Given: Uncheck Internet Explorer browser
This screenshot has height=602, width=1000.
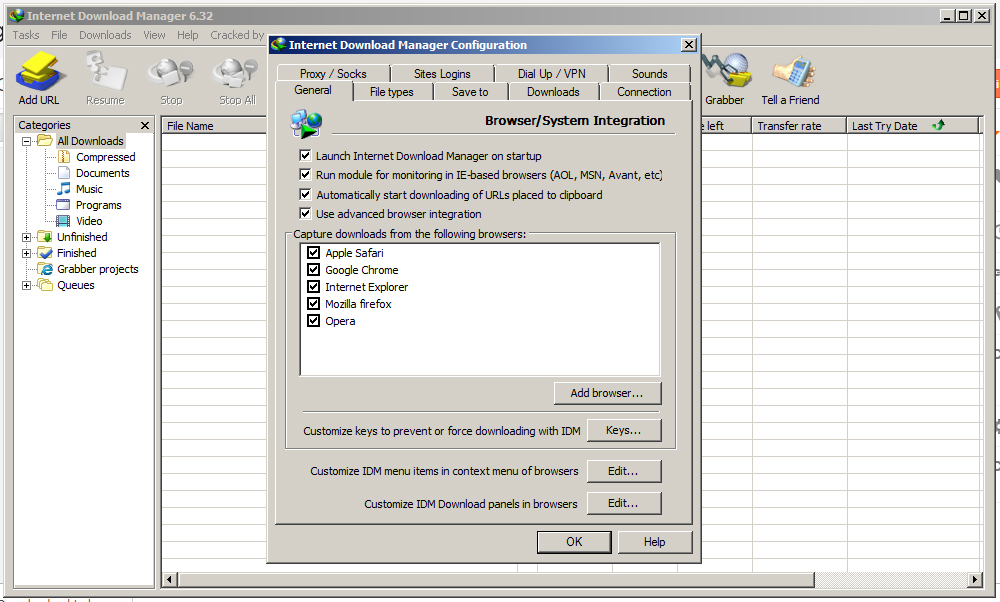Looking at the screenshot, I should [314, 287].
